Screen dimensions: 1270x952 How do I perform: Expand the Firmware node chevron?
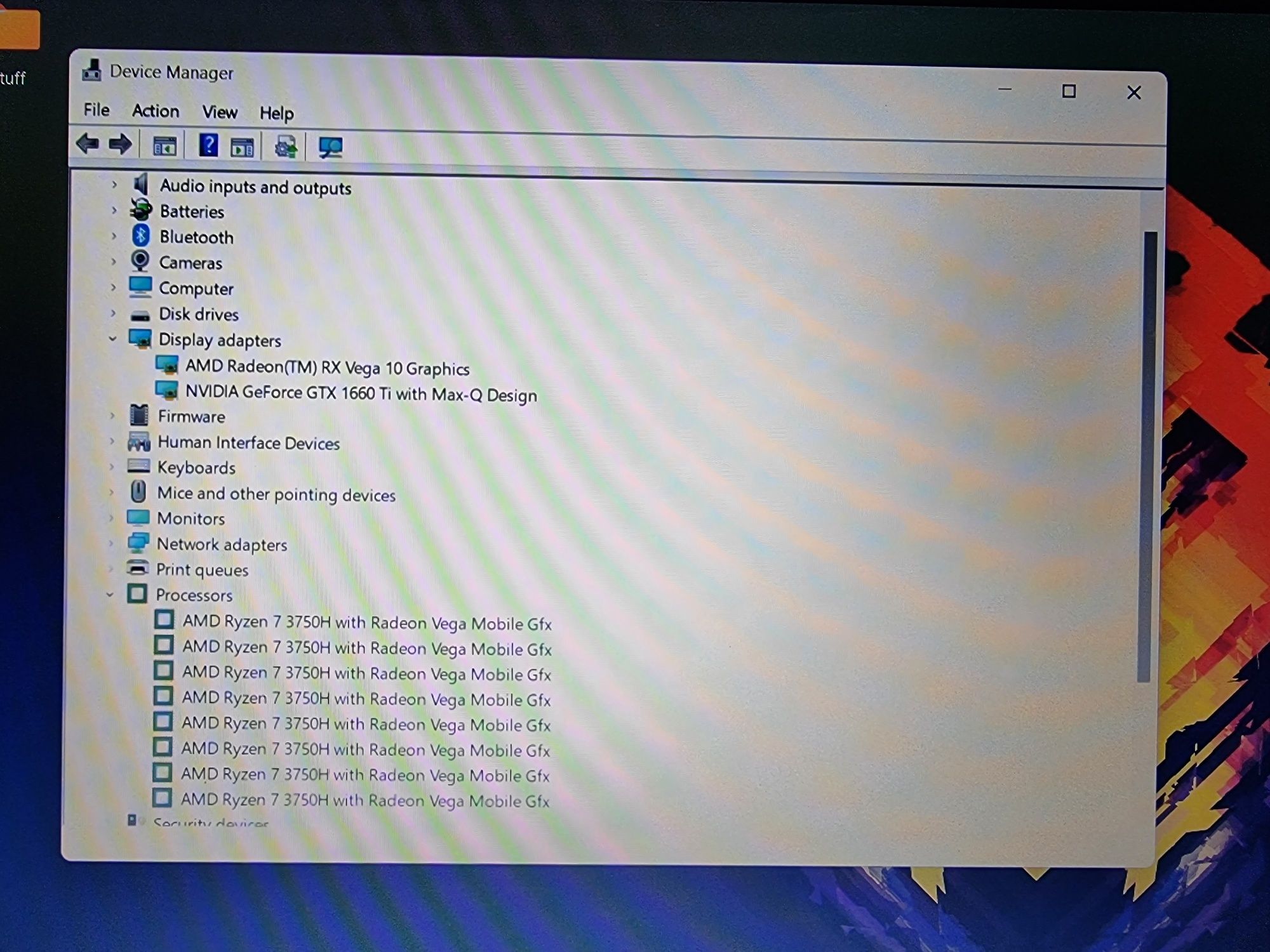[x=112, y=415]
